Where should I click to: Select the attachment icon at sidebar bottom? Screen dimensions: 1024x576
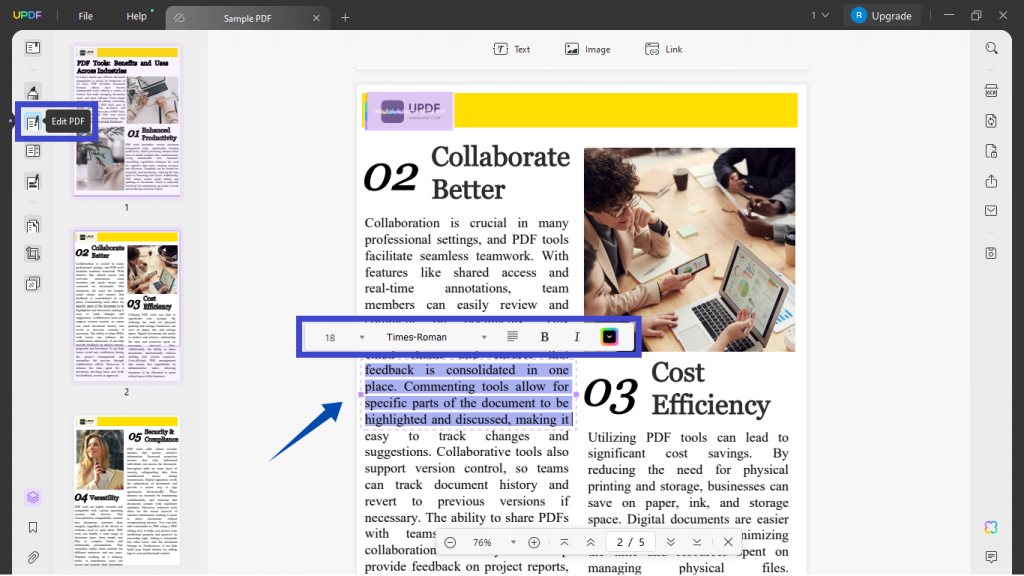pos(32,557)
